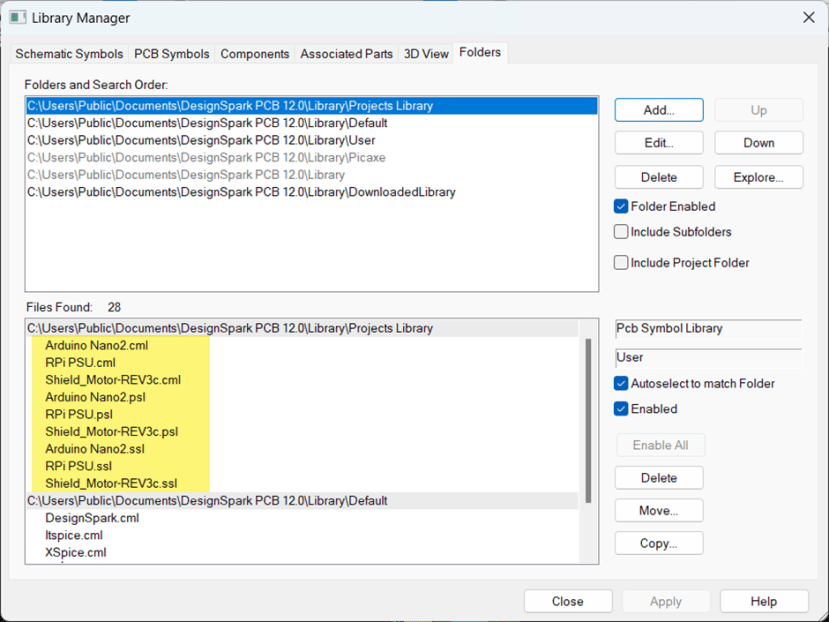
Task: Select file Shield_Motor-REV3c.psl
Action: point(112,432)
